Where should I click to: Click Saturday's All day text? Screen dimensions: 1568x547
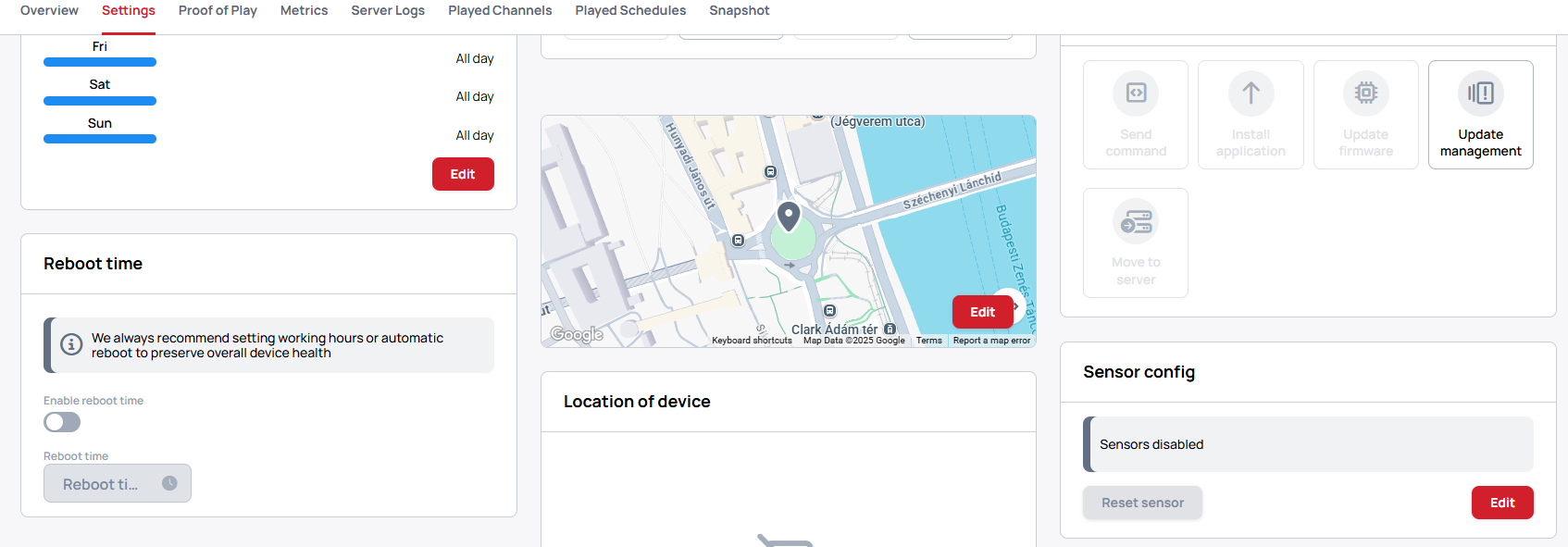475,96
